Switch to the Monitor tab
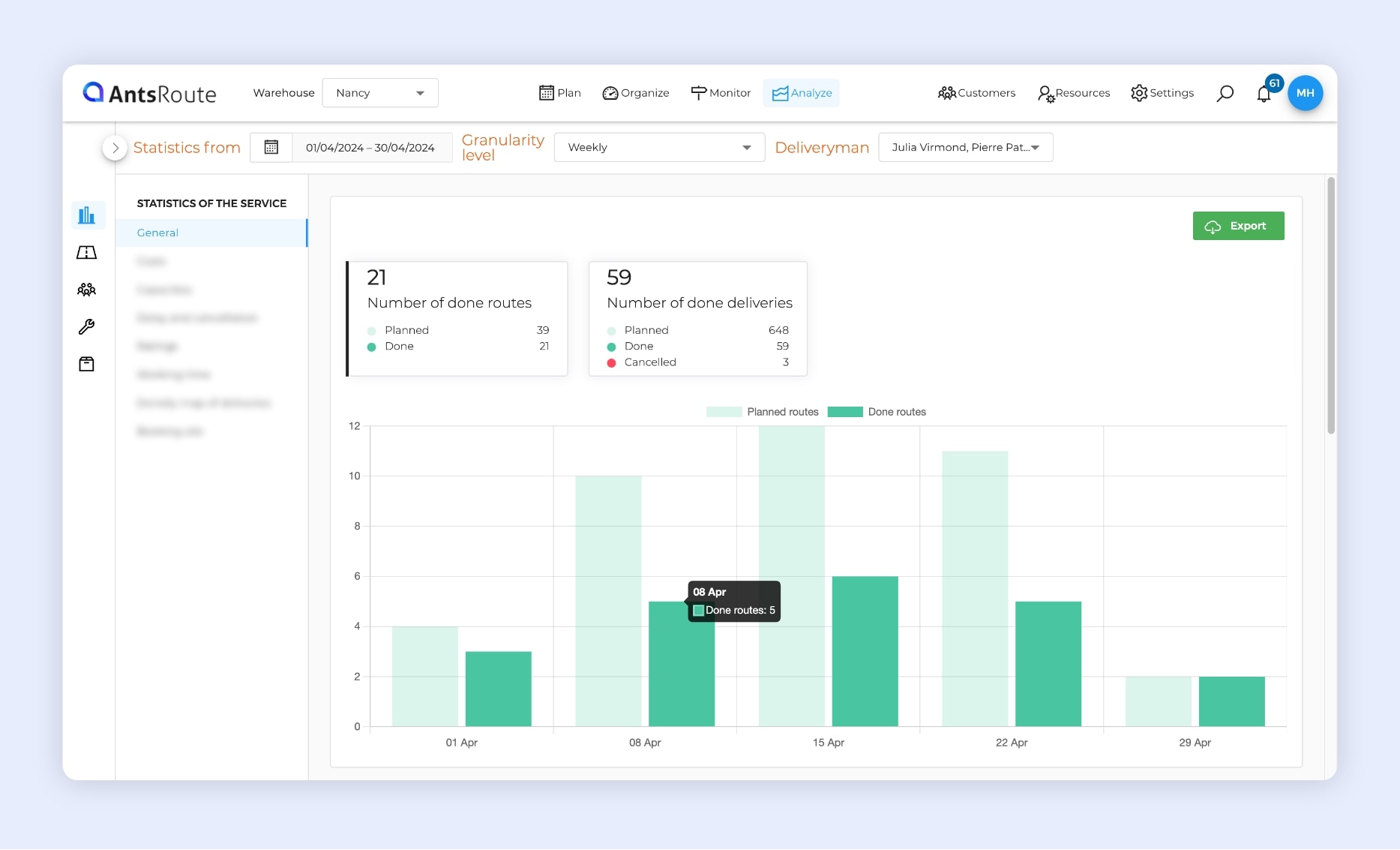This screenshot has height=850, width=1400. (x=721, y=93)
